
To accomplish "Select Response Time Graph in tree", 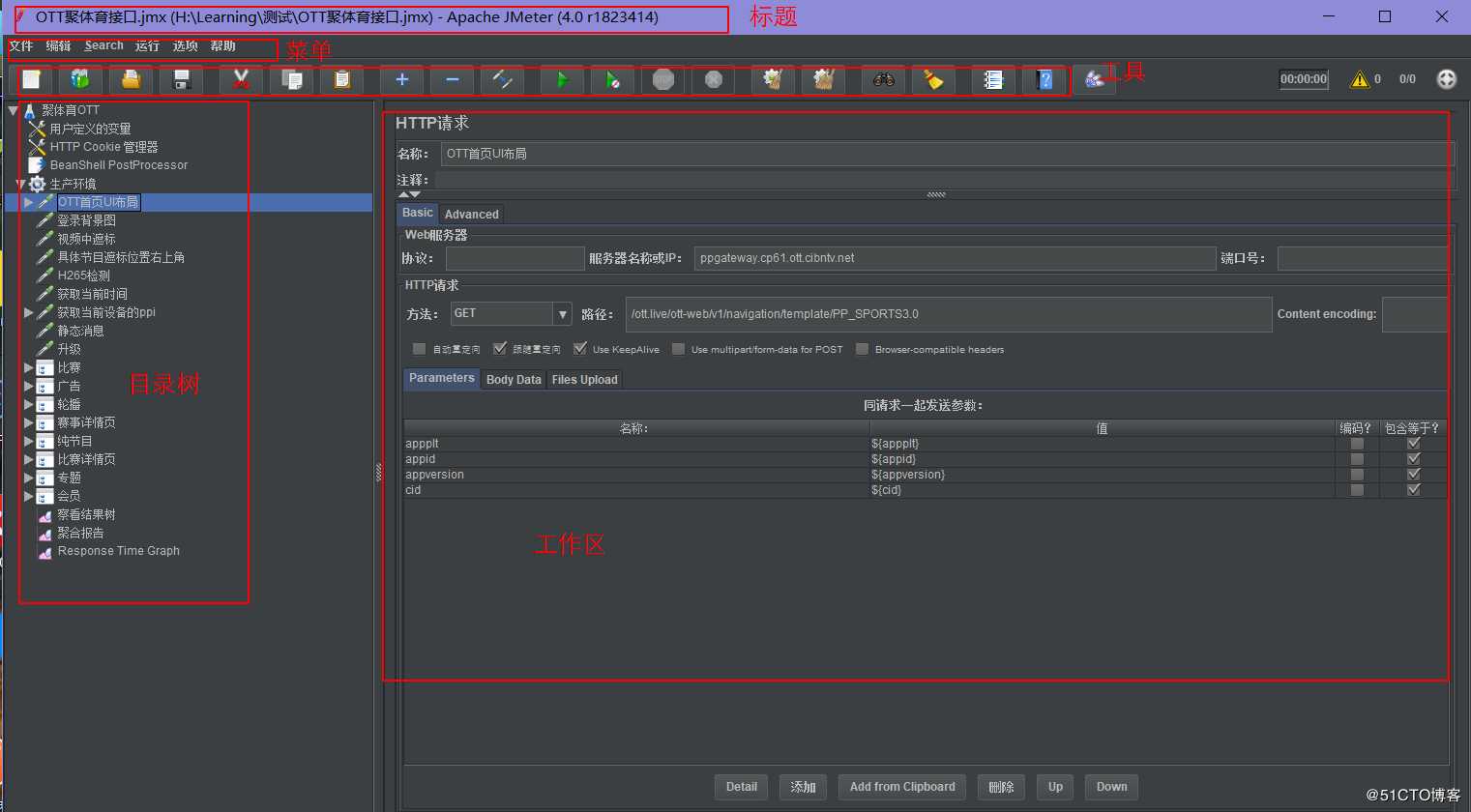I will (x=118, y=551).
